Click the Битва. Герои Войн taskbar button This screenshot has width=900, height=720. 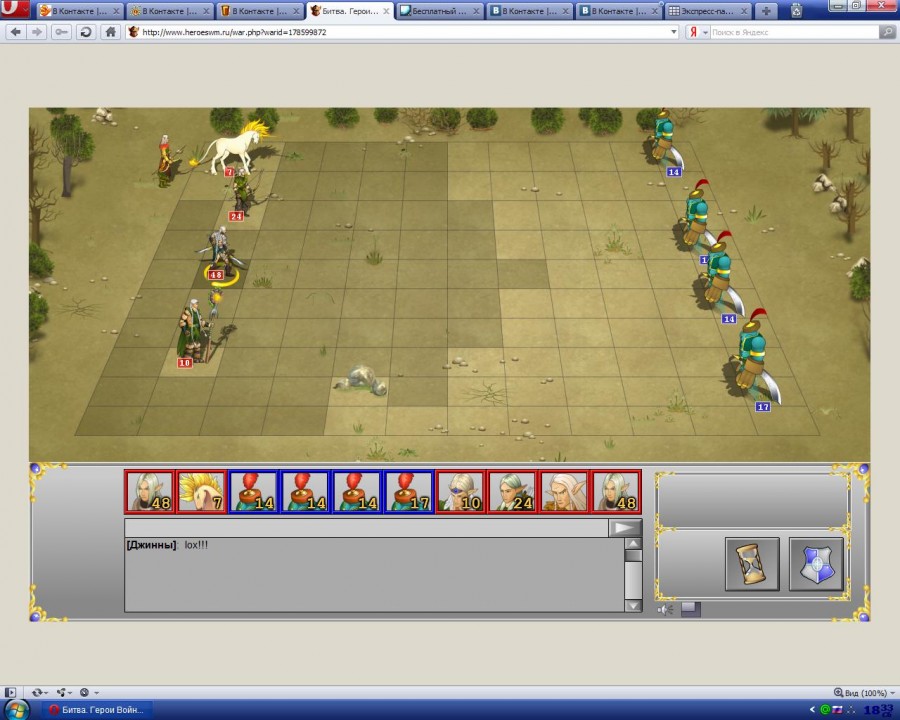click(x=96, y=710)
